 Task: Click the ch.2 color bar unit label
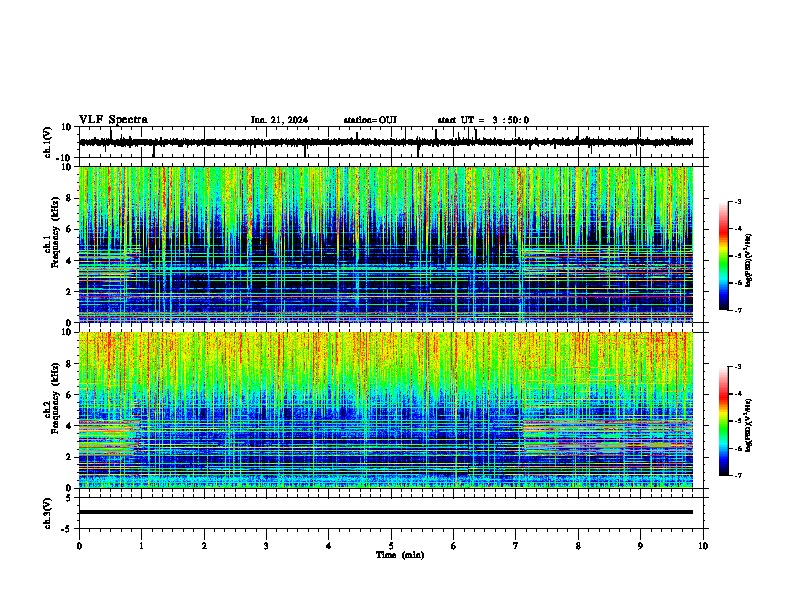(749, 425)
